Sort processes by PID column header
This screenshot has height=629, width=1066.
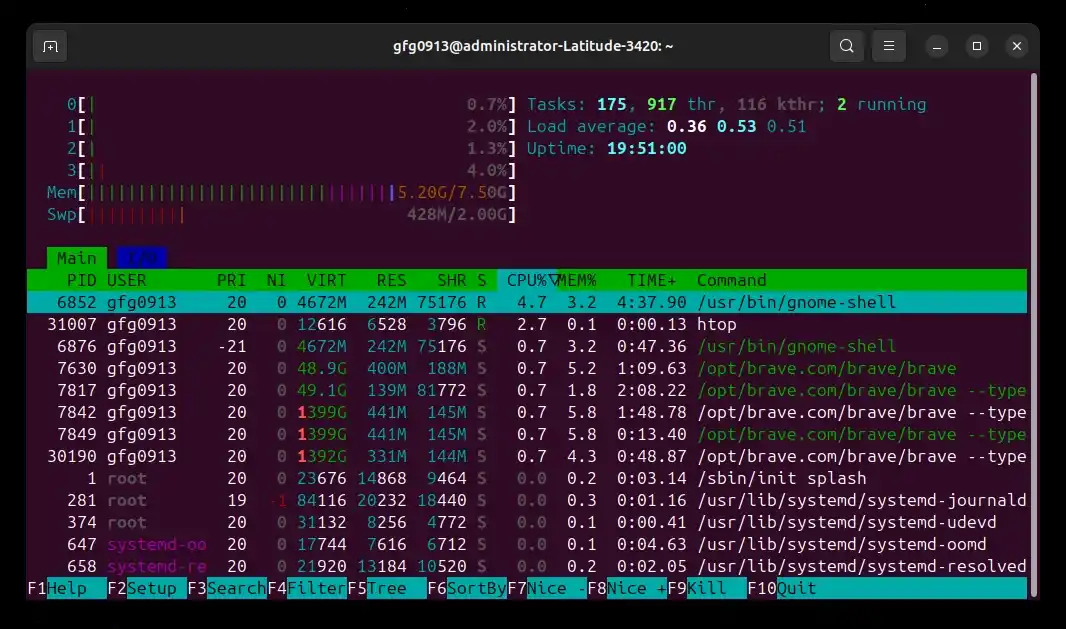(82, 280)
